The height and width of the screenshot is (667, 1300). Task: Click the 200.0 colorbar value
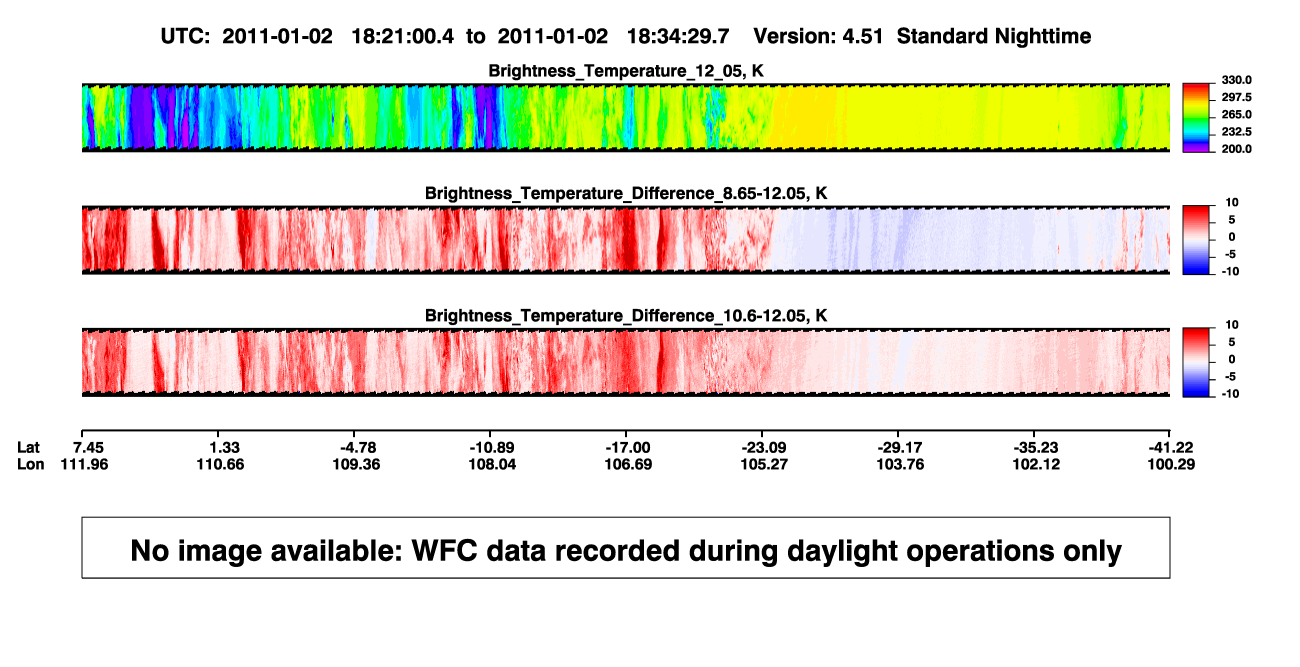1237,148
